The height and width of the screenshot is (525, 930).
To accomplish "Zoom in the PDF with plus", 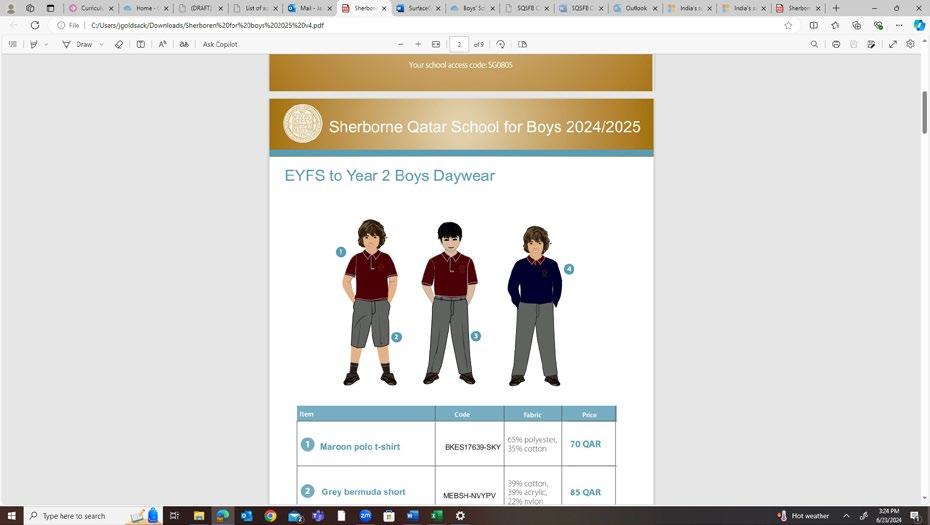I will click(418, 44).
